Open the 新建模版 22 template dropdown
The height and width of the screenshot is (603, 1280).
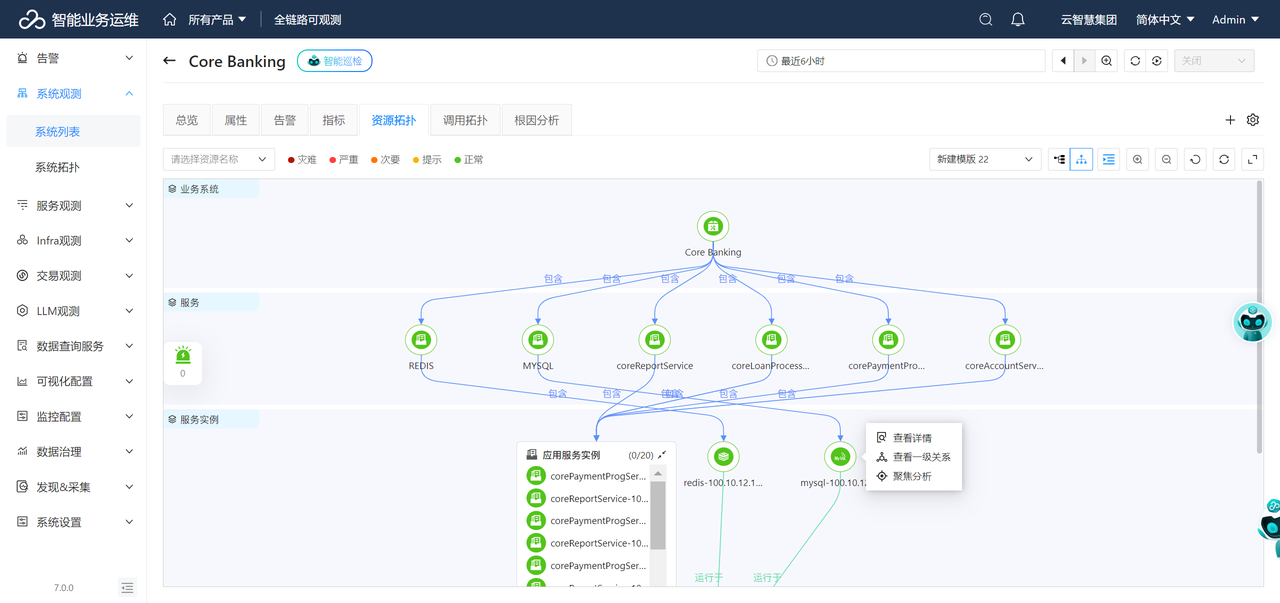coord(985,159)
